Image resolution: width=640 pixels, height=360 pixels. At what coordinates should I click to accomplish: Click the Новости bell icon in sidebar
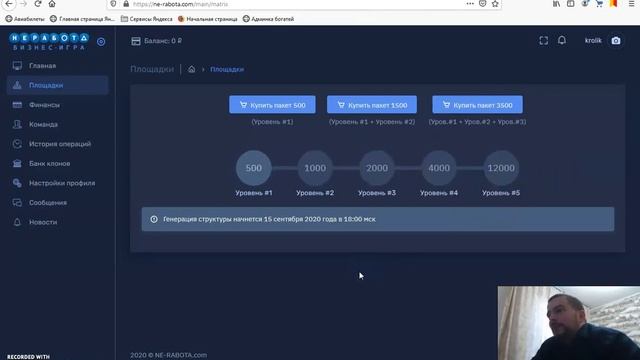17,222
